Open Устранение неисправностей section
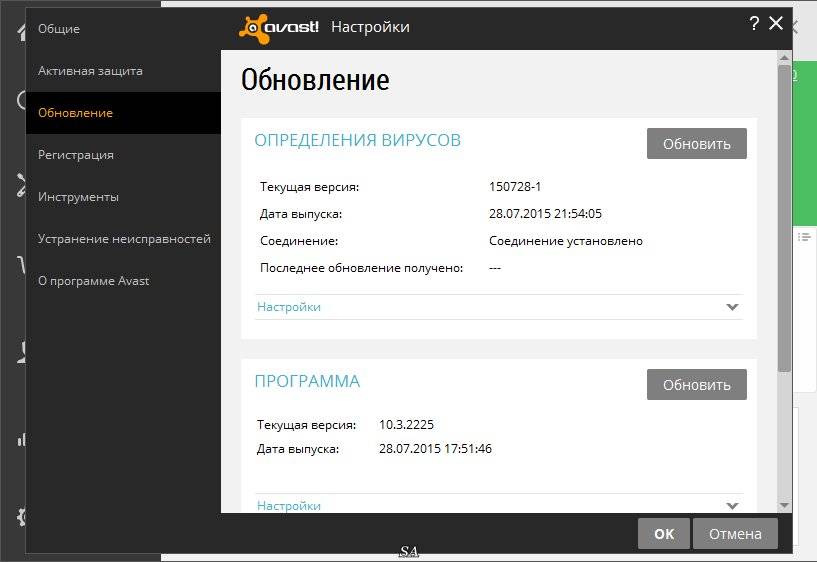 [x=124, y=239]
